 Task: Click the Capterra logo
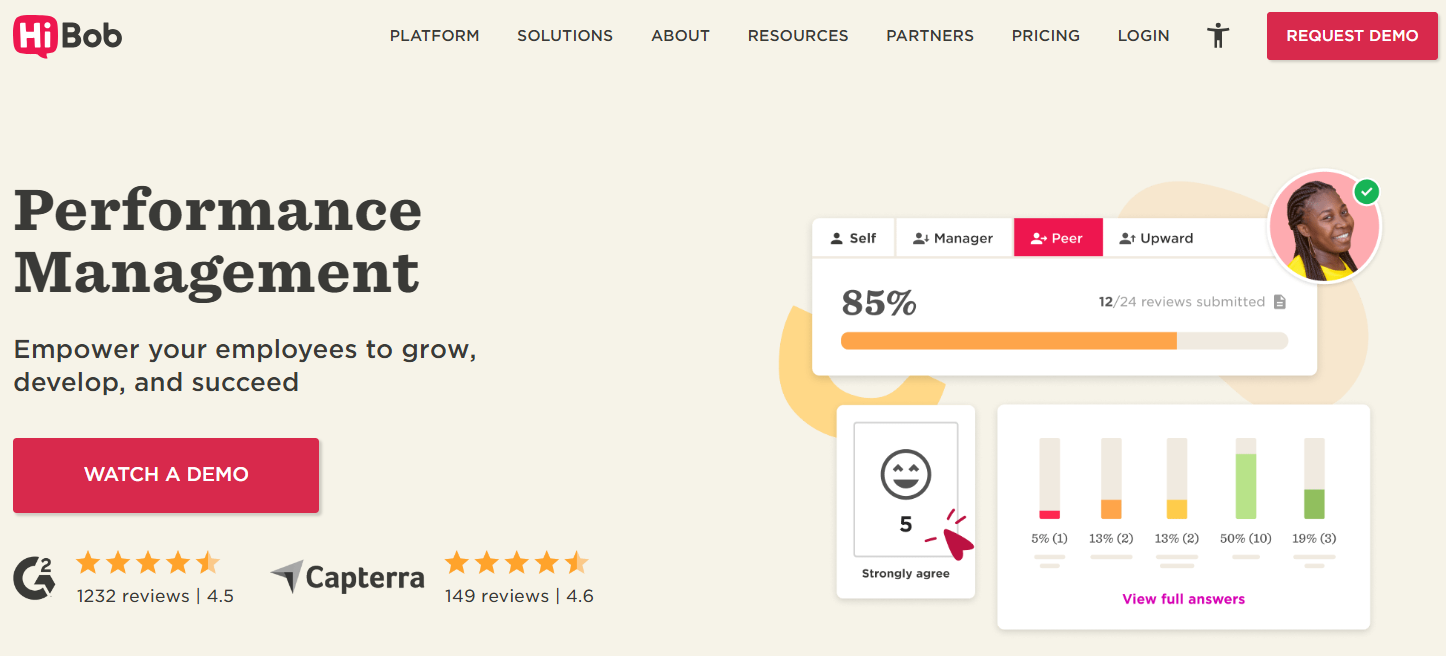(x=346, y=577)
